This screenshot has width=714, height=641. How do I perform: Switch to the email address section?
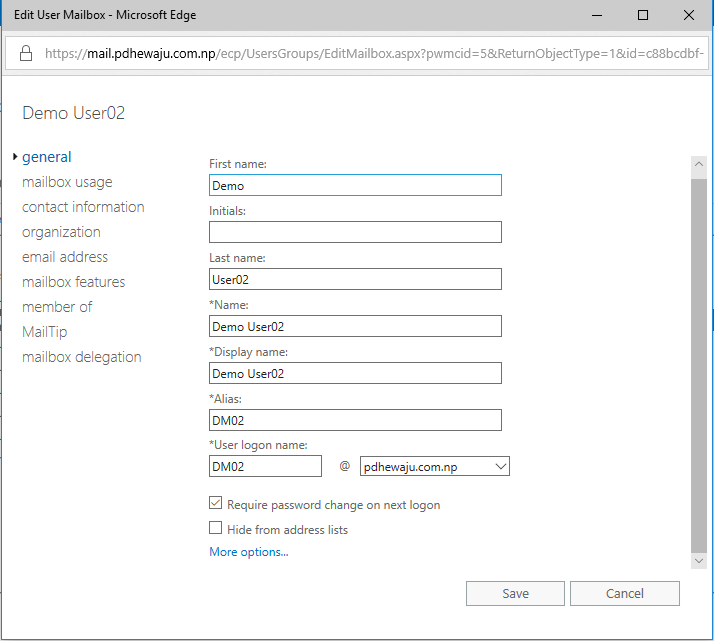point(65,257)
